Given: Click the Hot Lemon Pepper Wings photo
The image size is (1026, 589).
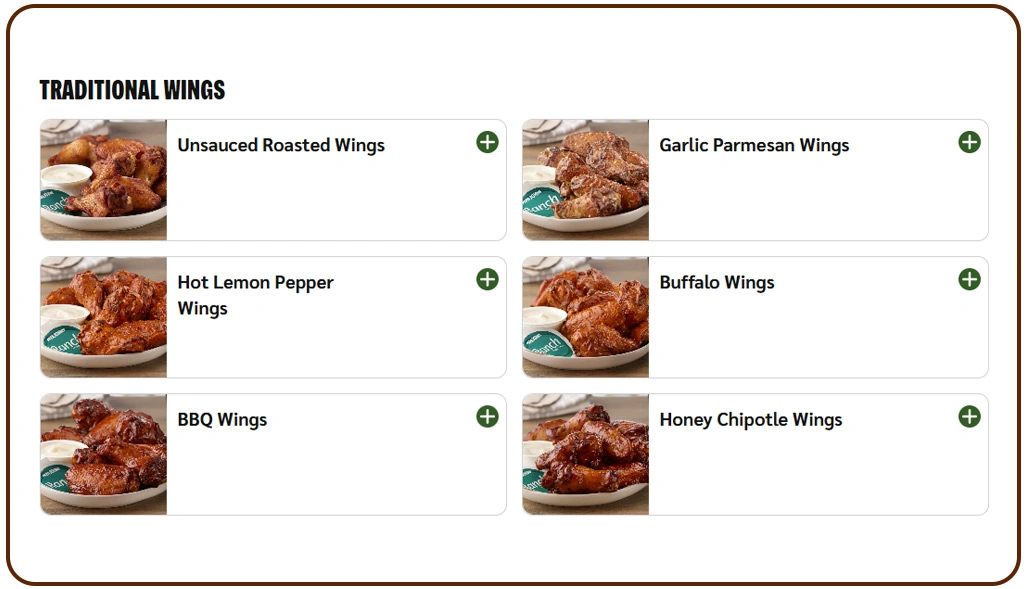Looking at the screenshot, I should pos(103,317).
